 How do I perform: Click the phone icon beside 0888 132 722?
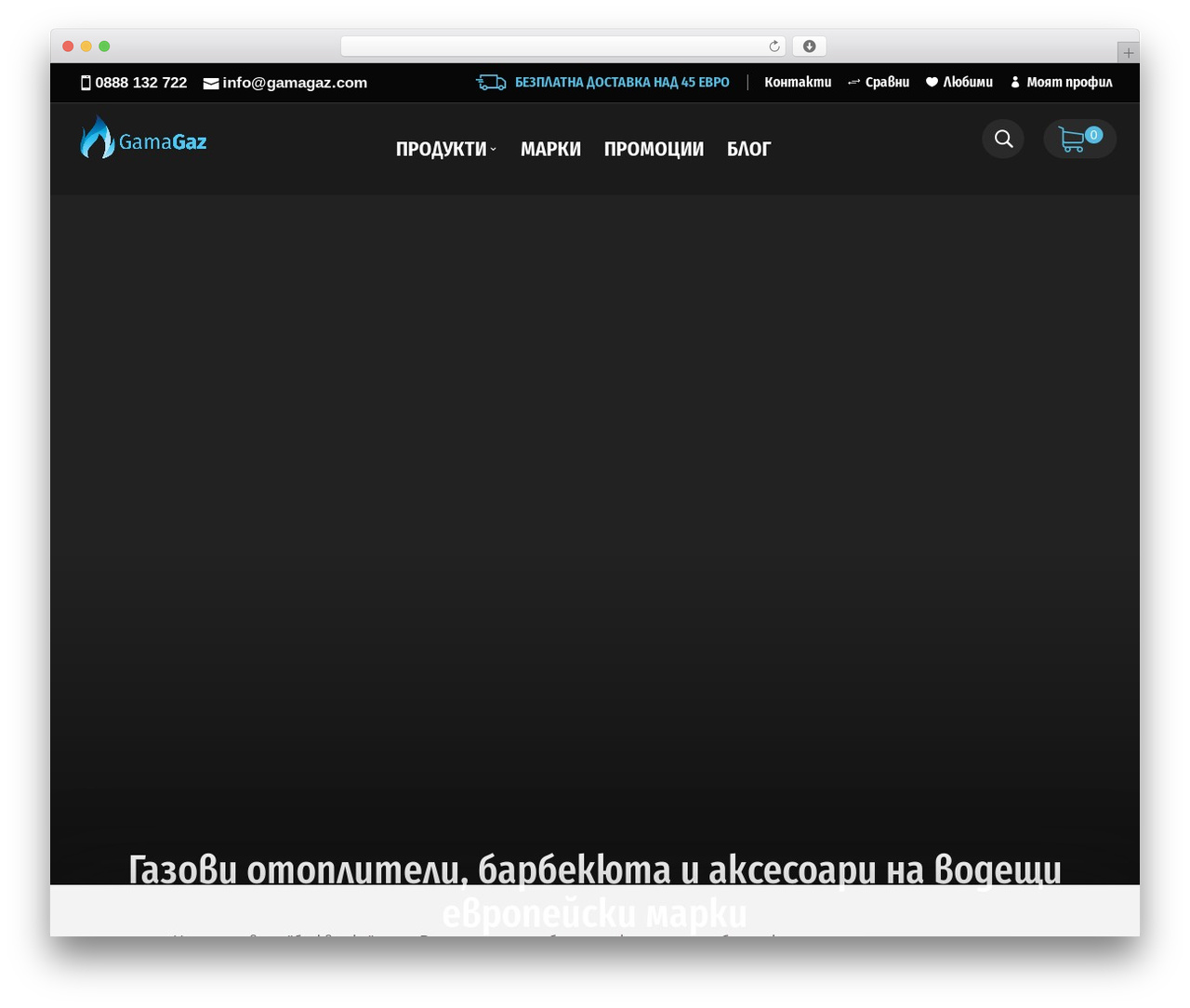coord(86,83)
